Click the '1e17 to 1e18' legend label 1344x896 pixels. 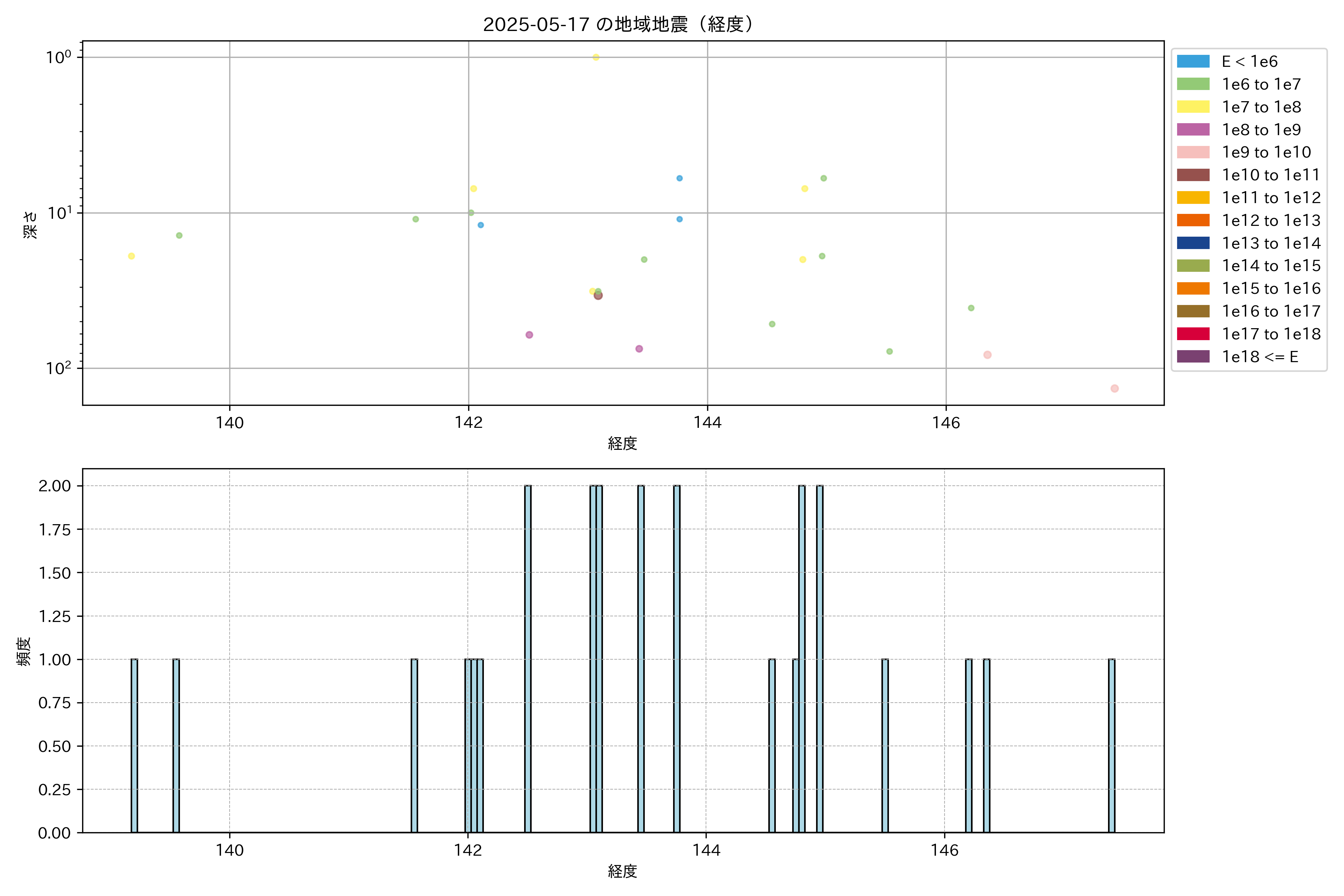1271,334
